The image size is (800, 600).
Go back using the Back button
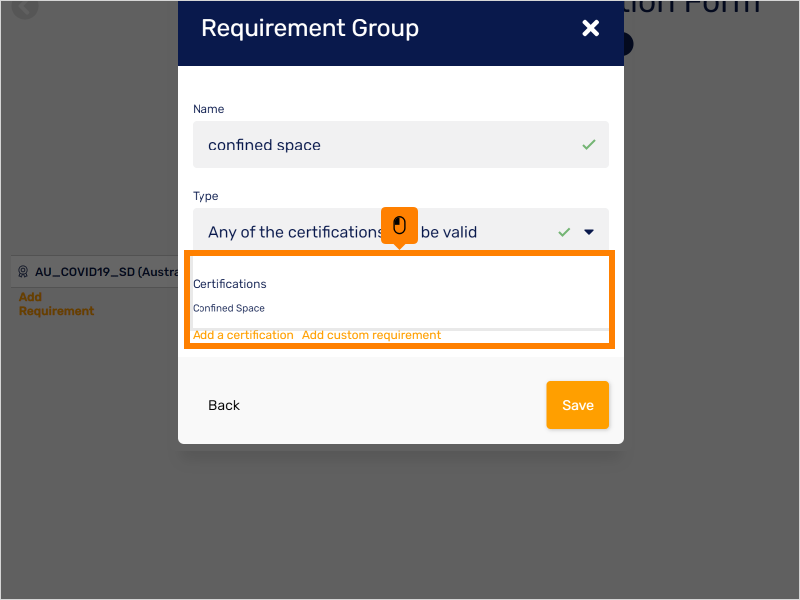pos(223,405)
